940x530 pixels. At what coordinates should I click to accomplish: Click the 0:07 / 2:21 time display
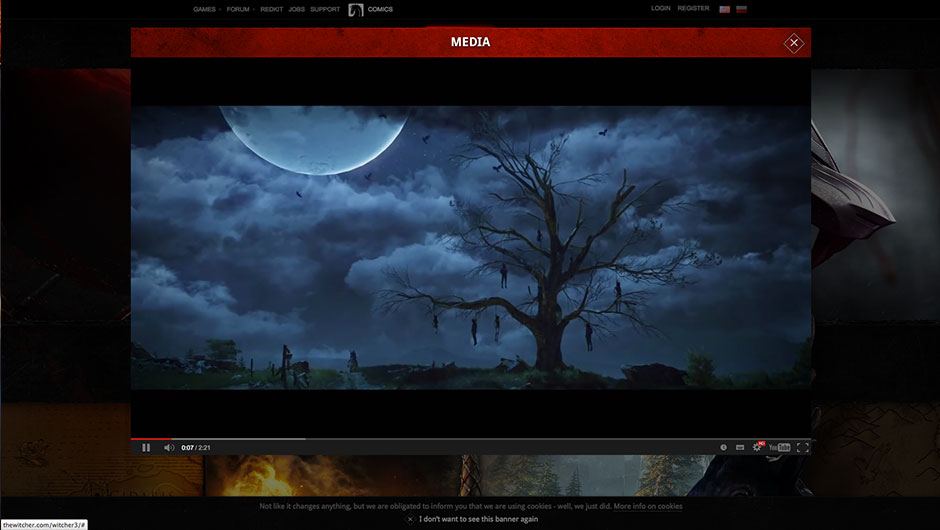(196, 447)
